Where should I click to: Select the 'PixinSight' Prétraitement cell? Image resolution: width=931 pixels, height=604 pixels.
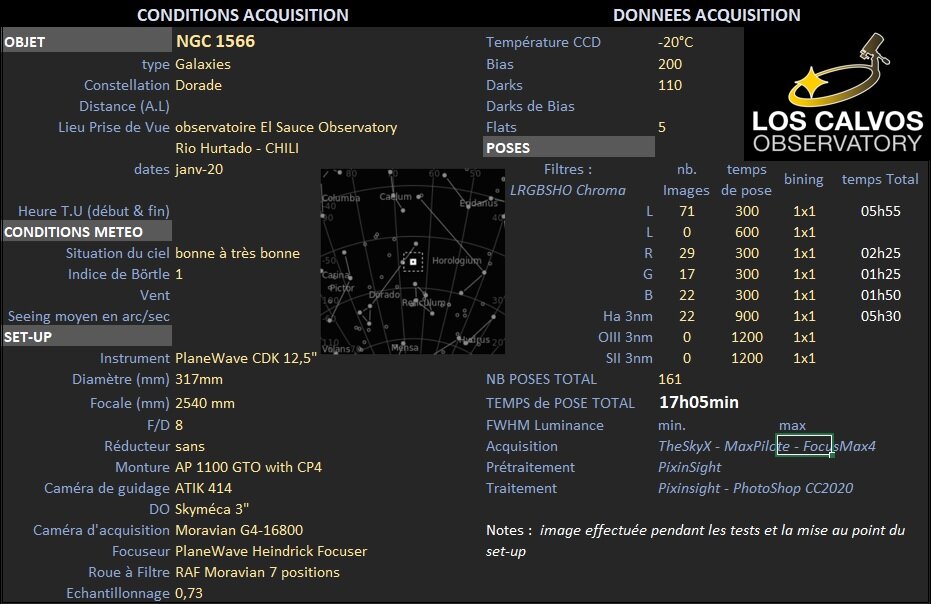689,467
